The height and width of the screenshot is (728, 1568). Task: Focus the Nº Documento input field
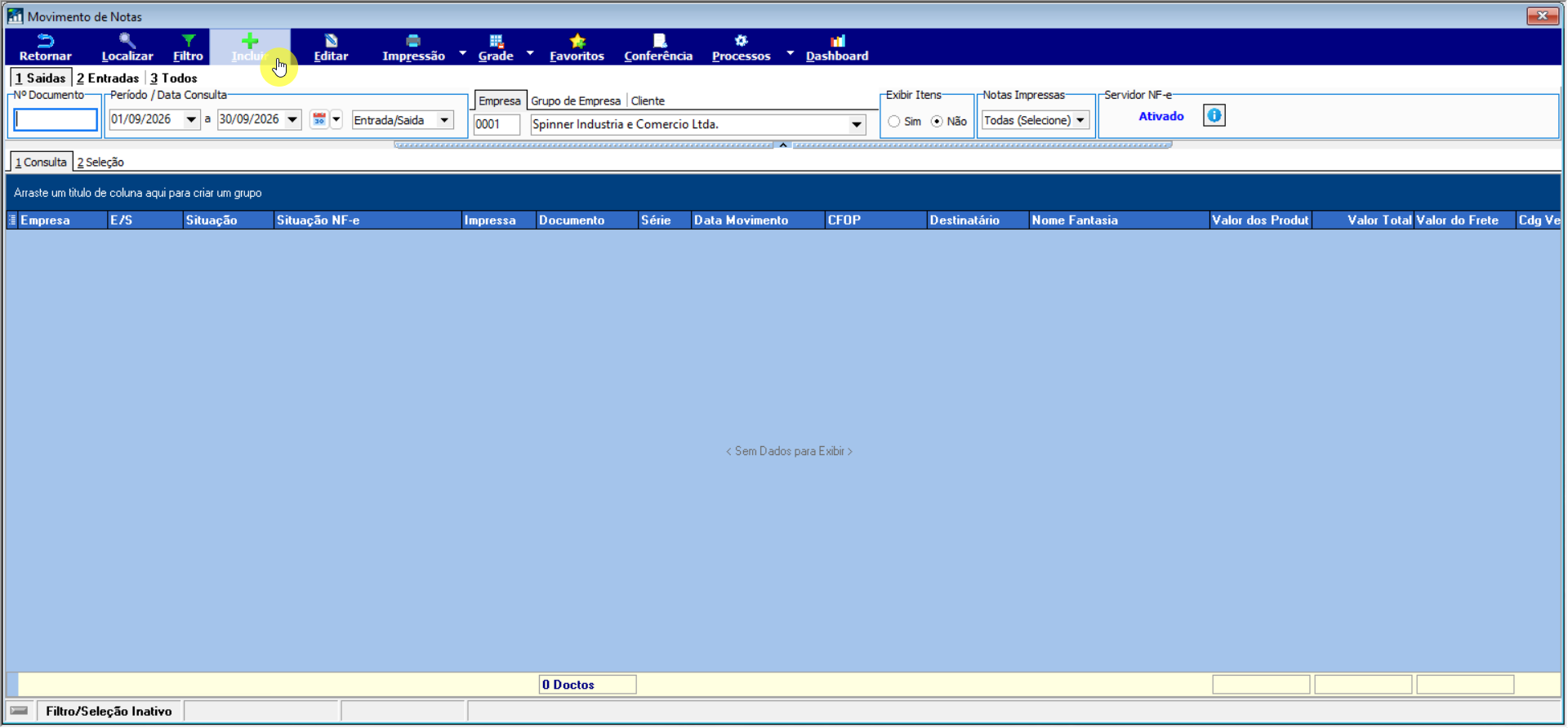pos(56,119)
